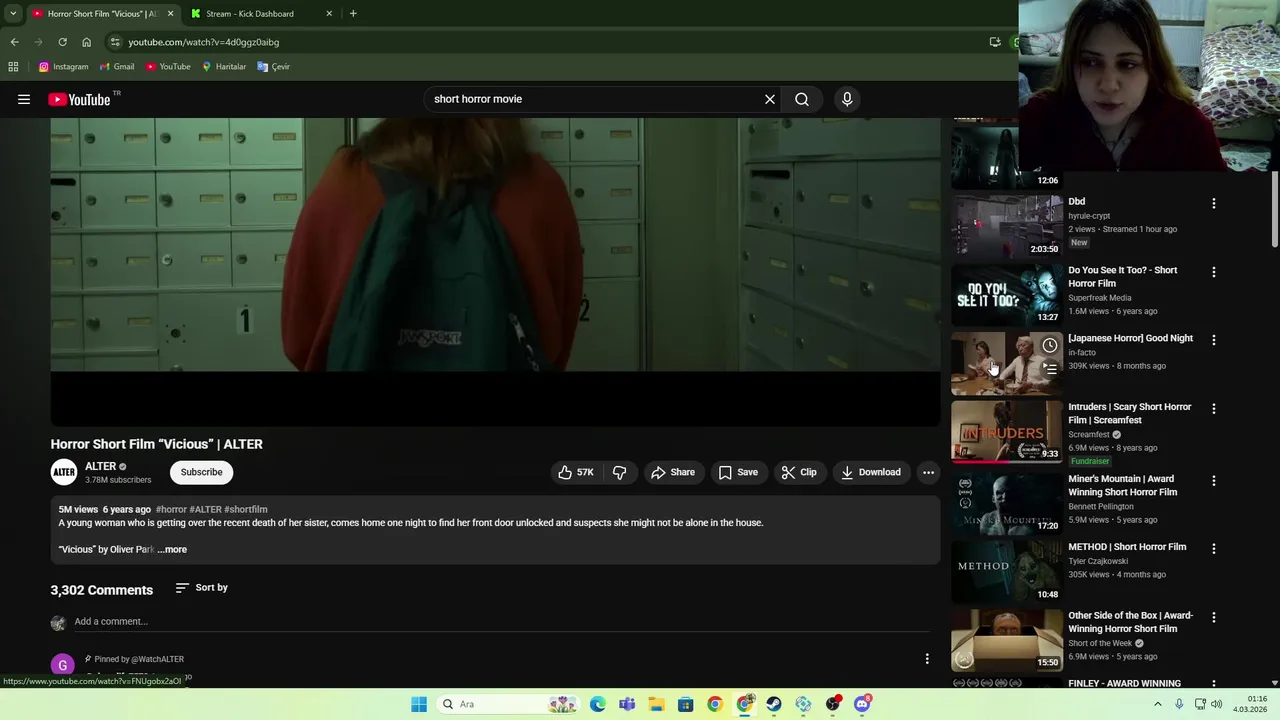Show hidden system tray icons
Image resolution: width=1280 pixels, height=720 pixels.
[1158, 704]
